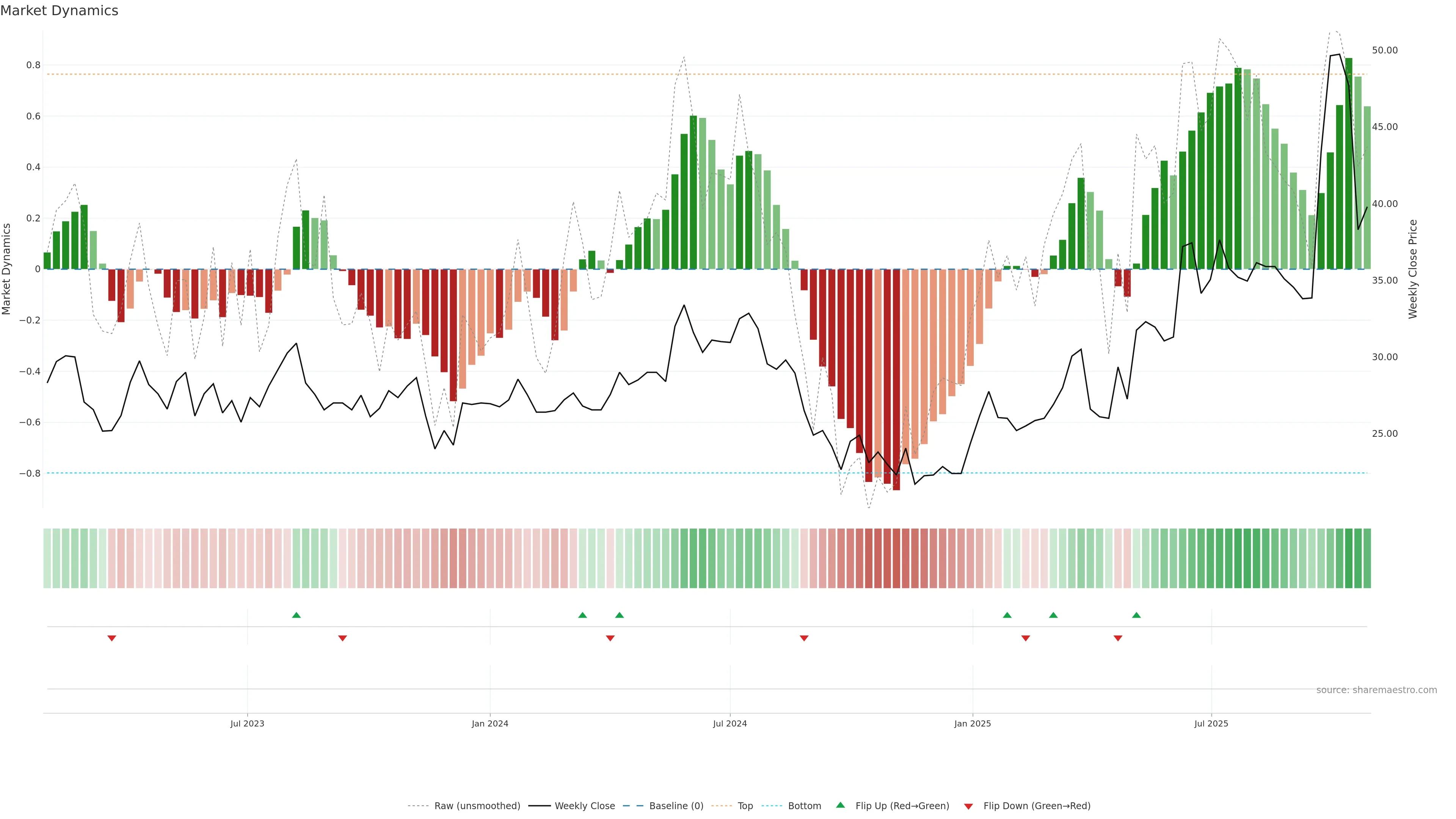Click the first green flip-up marker near Aug 2023
The image size is (1456, 819).
[x=296, y=615]
